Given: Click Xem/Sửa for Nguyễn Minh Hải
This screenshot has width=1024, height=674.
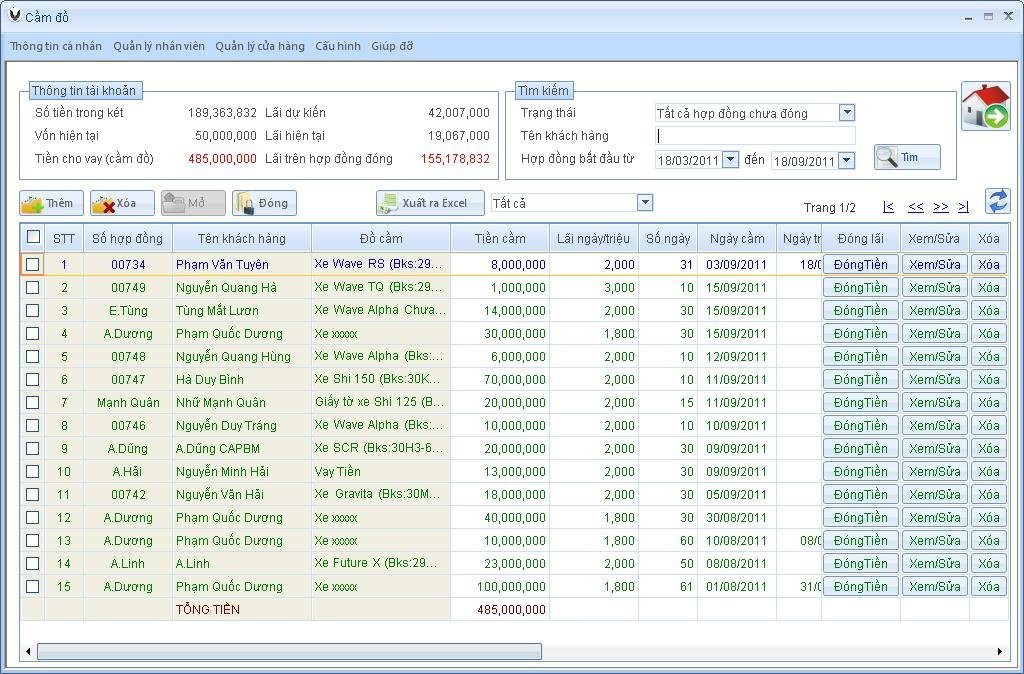Looking at the screenshot, I should [x=935, y=472].
